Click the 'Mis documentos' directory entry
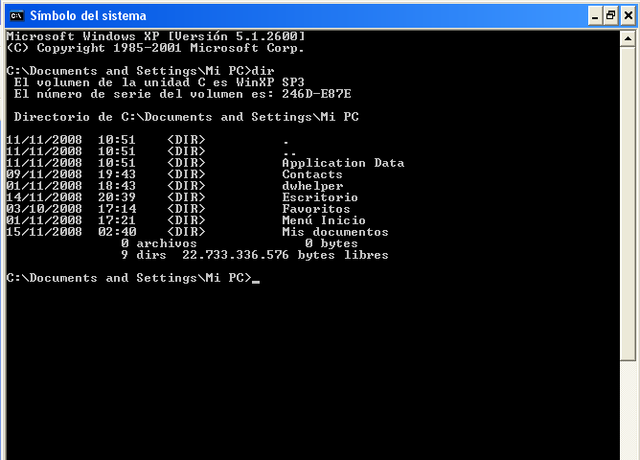This screenshot has height=460, width=640. (x=335, y=232)
